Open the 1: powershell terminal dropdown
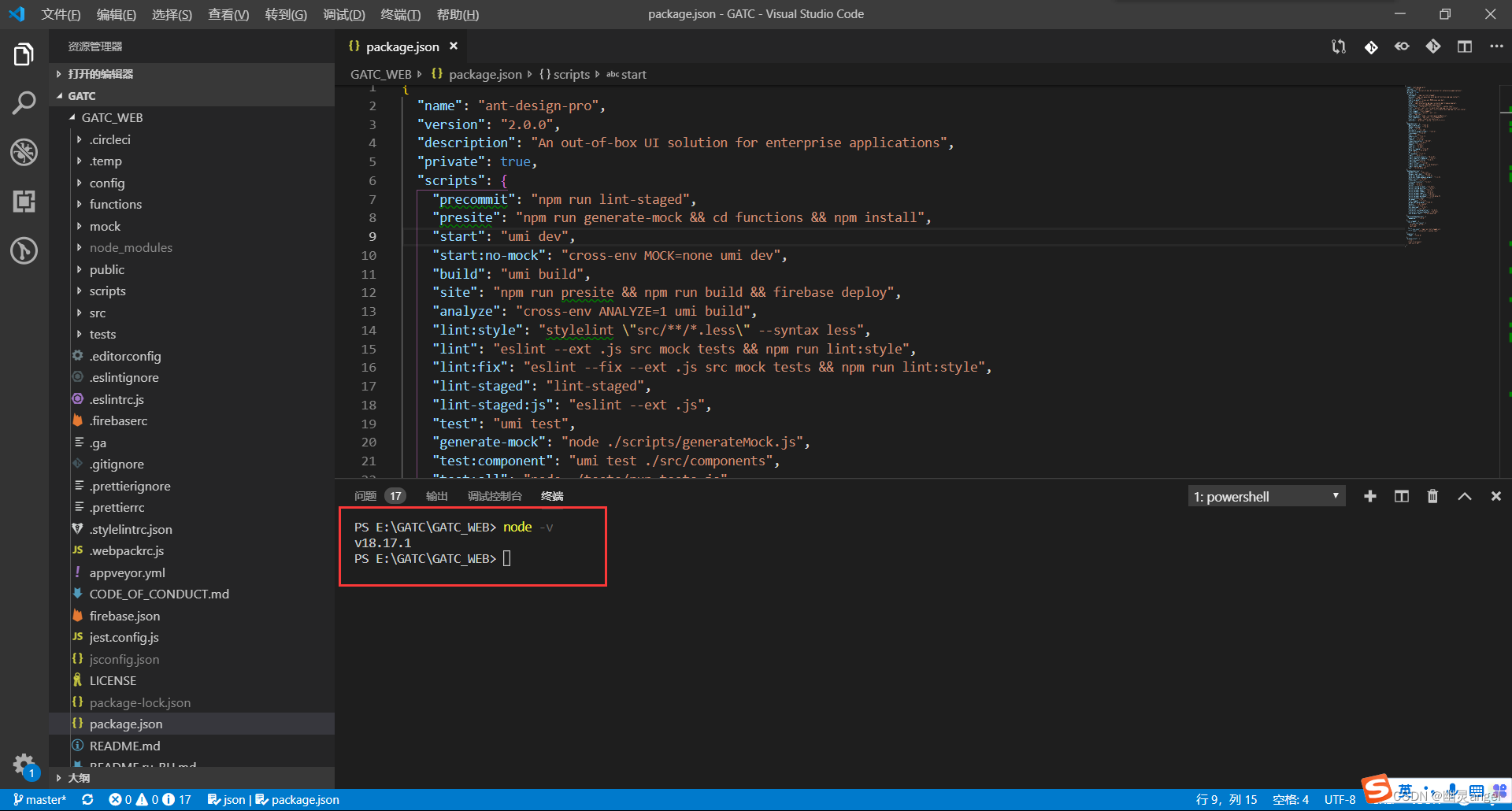 [x=1266, y=496]
